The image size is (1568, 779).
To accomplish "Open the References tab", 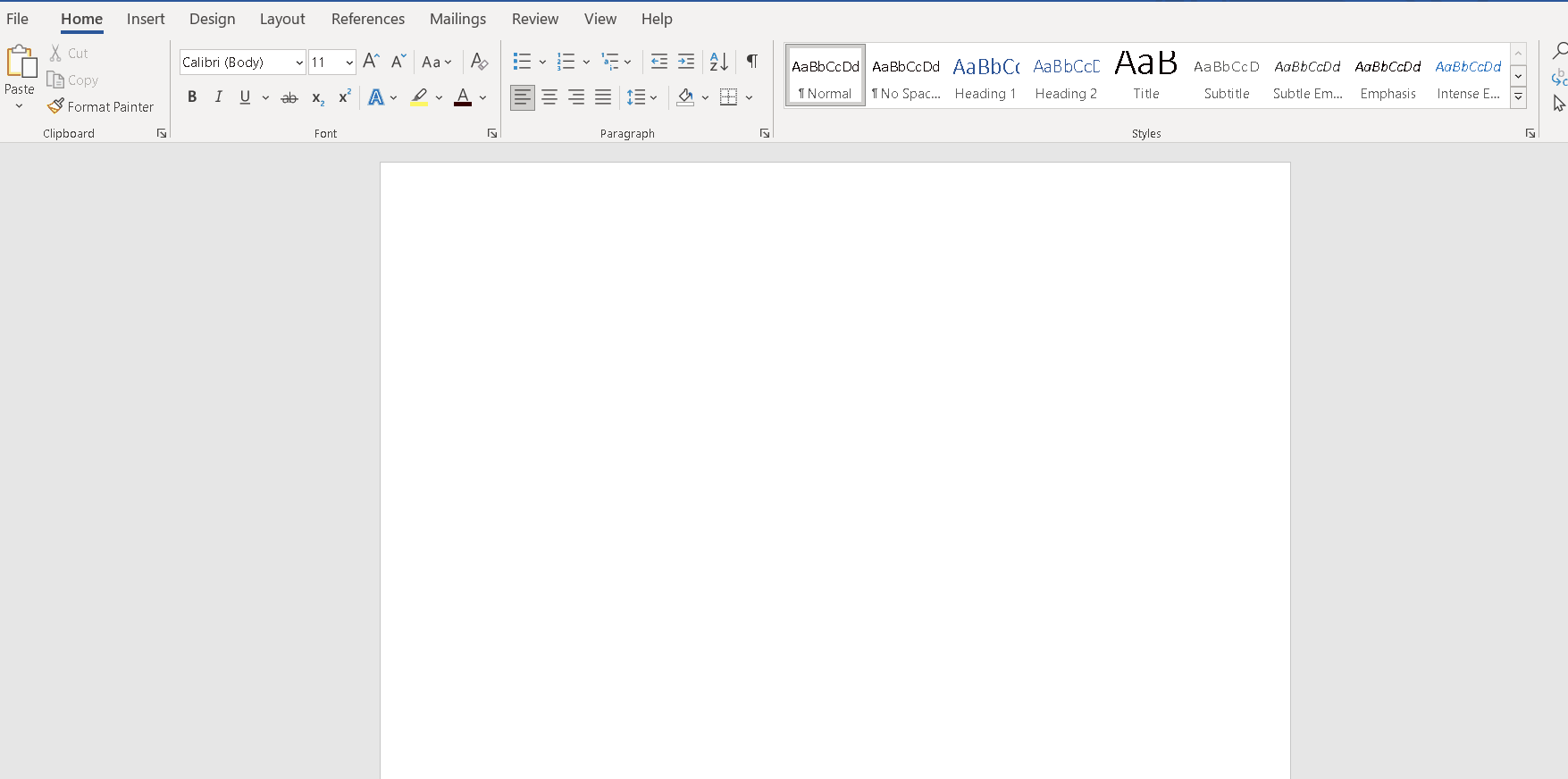I will coord(368,19).
